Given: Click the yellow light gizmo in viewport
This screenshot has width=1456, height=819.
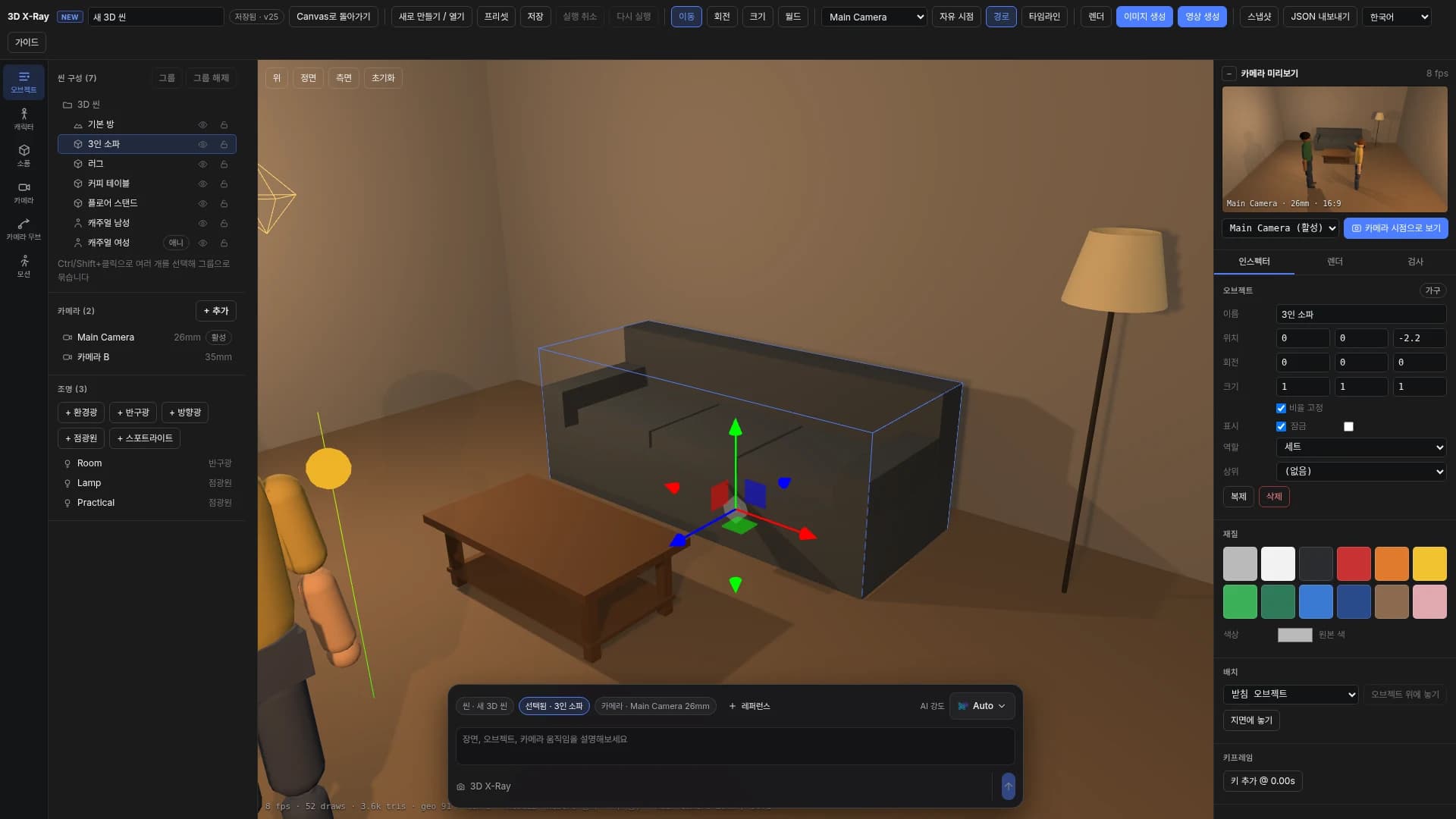Looking at the screenshot, I should point(328,468).
